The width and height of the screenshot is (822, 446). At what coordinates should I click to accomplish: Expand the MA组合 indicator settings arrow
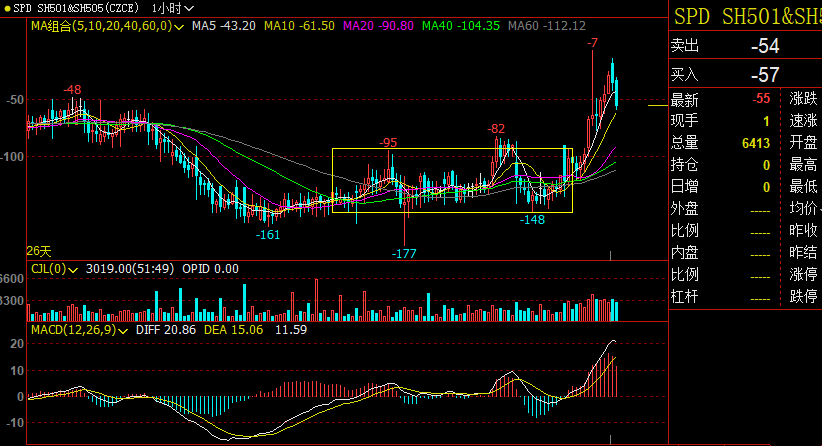click(178, 25)
